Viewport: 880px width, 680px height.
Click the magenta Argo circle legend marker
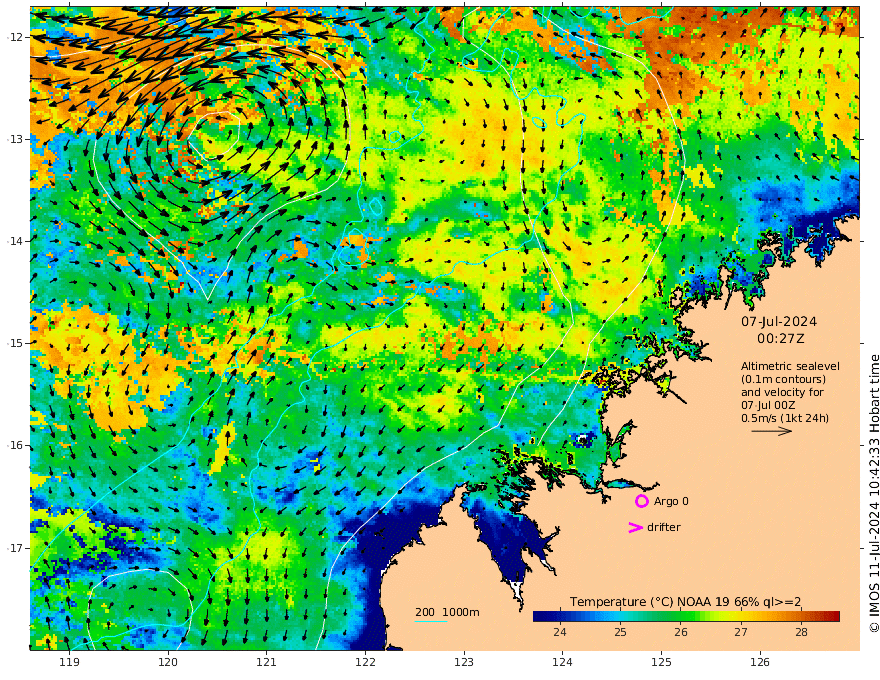641,501
